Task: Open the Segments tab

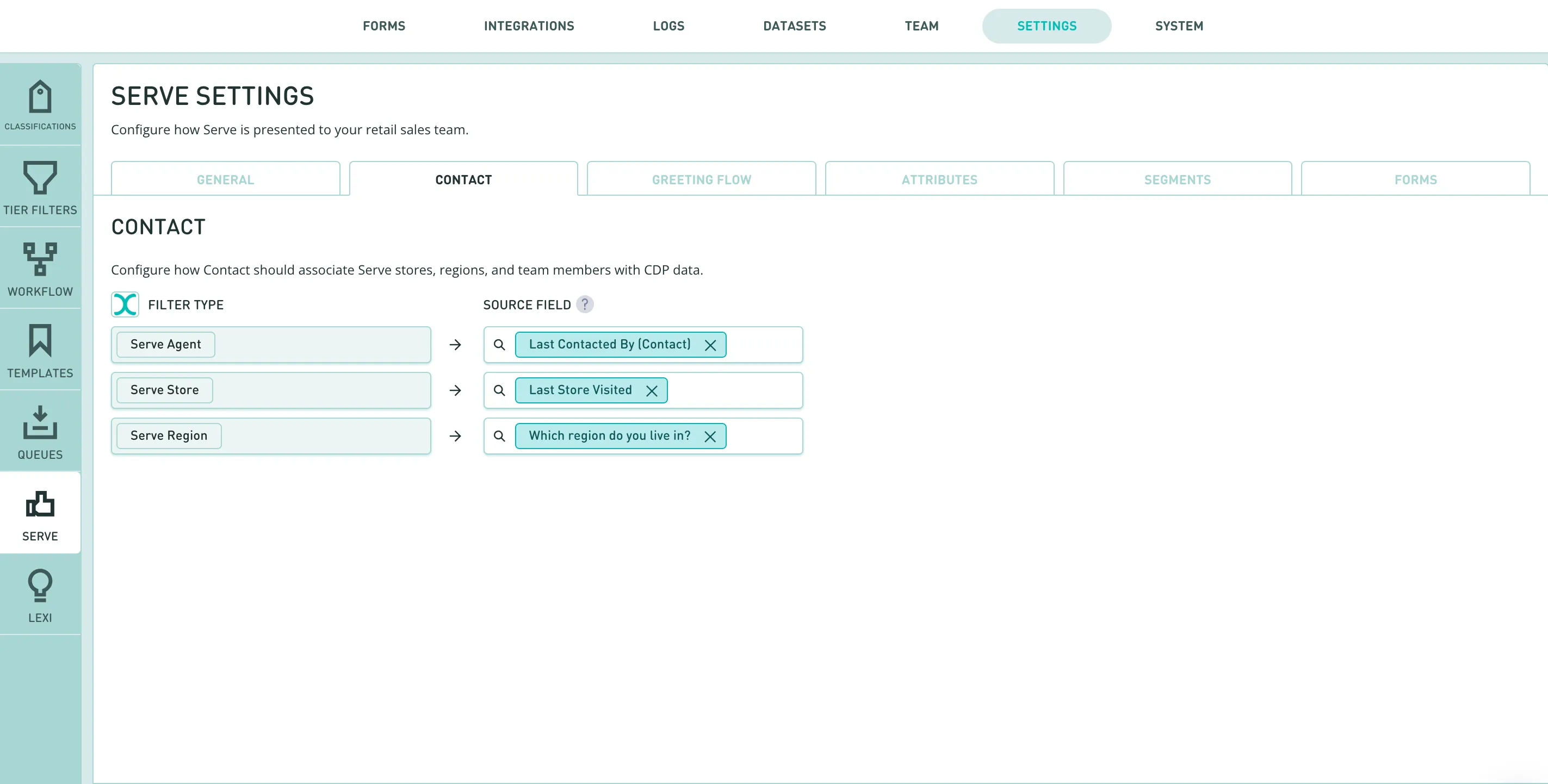Action: 1177,179
